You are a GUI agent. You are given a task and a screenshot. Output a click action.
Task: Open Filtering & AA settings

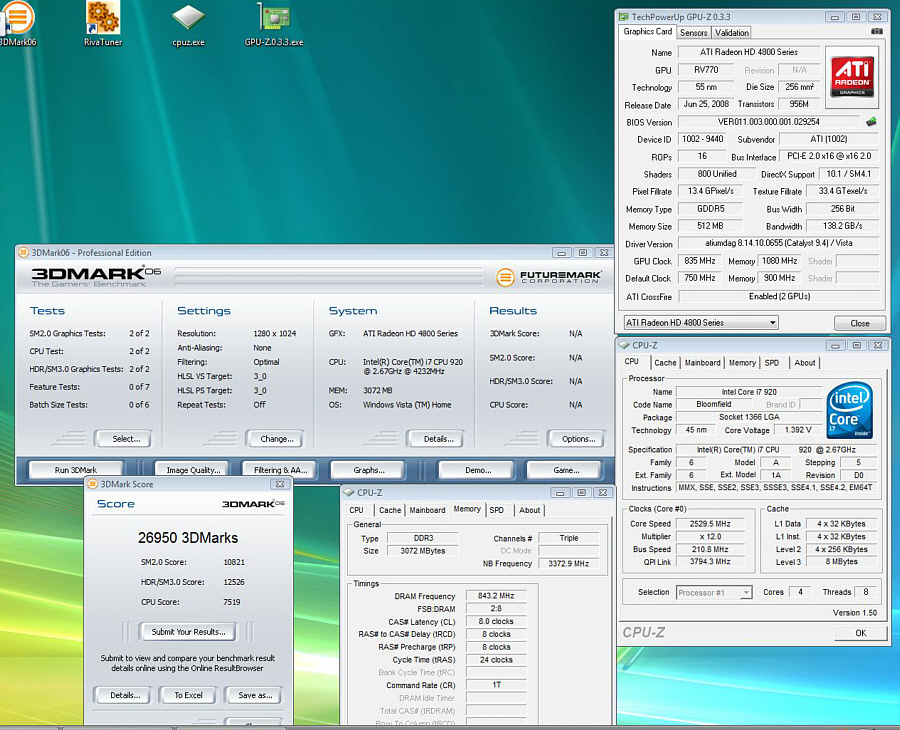point(280,469)
